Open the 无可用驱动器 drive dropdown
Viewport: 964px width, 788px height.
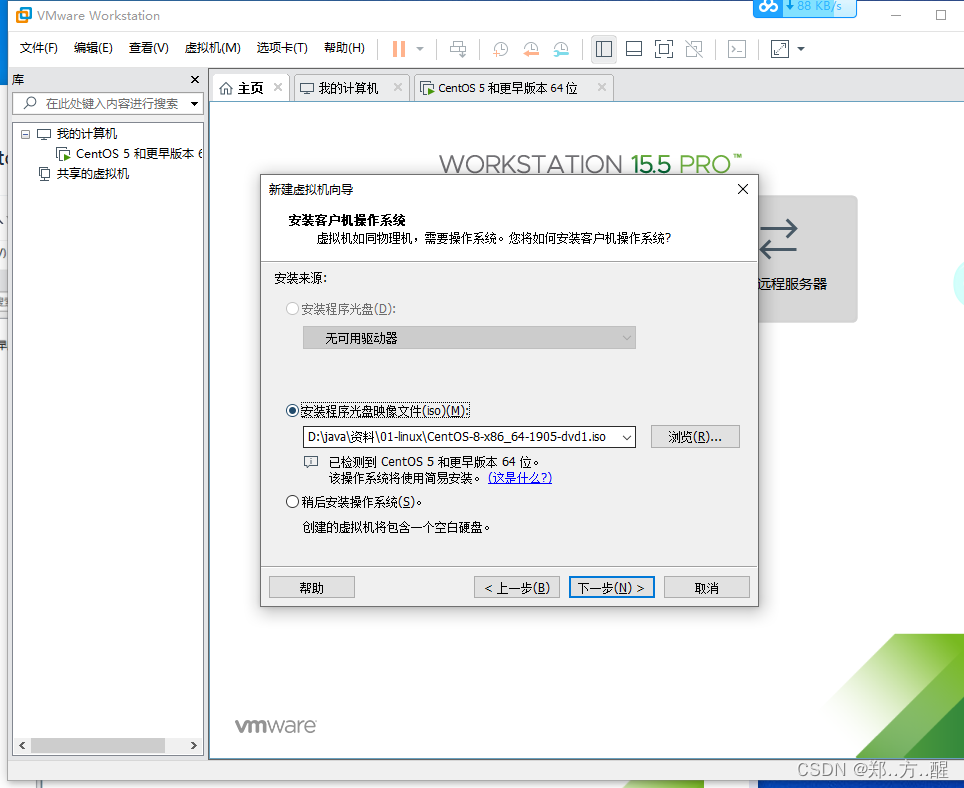click(469, 338)
